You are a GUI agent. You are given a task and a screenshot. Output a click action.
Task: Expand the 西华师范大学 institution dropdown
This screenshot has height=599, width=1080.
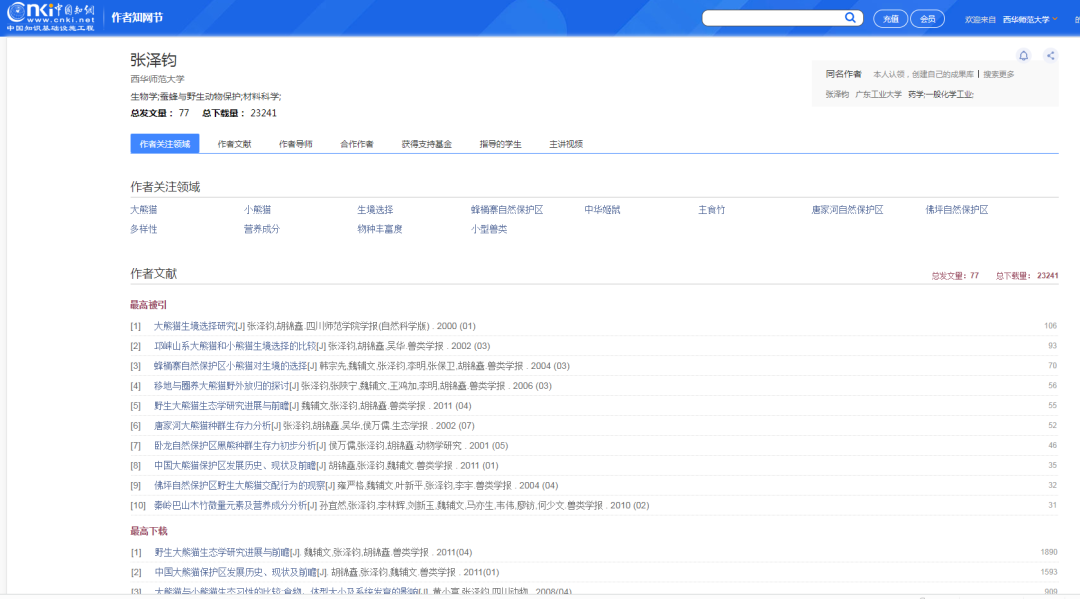pos(1030,19)
